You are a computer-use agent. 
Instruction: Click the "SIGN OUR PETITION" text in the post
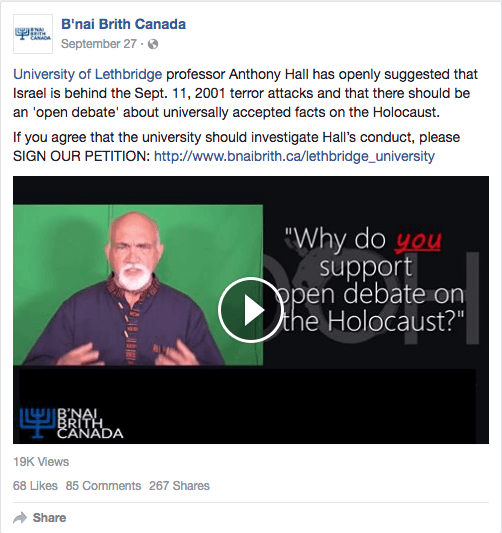[81, 156]
